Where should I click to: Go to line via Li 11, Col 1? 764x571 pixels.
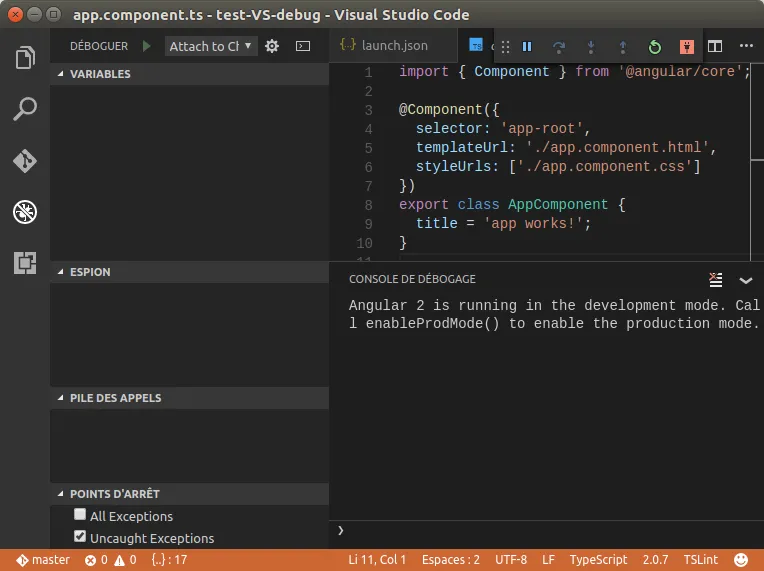(377, 560)
